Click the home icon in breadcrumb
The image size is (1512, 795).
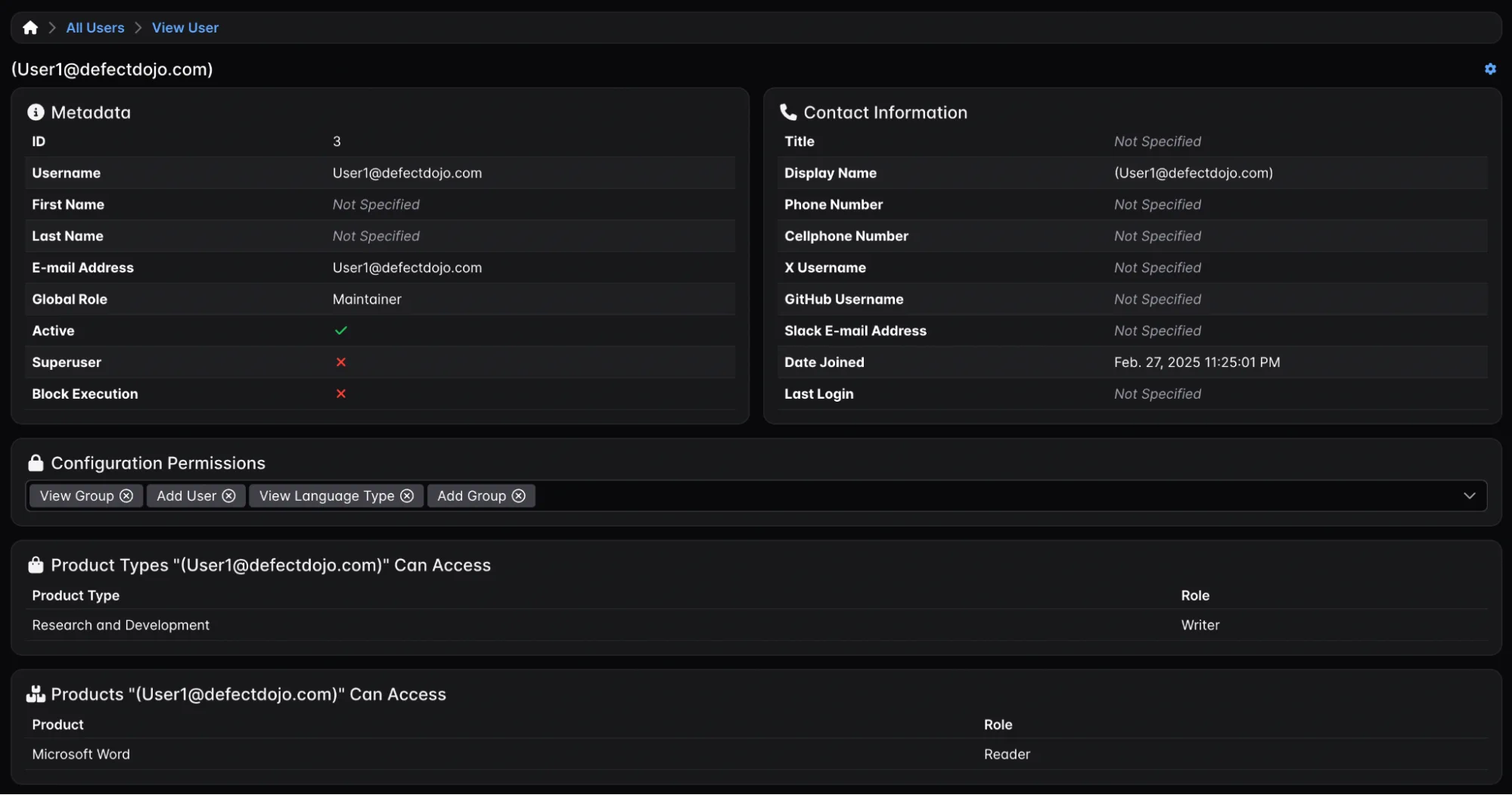click(x=30, y=28)
